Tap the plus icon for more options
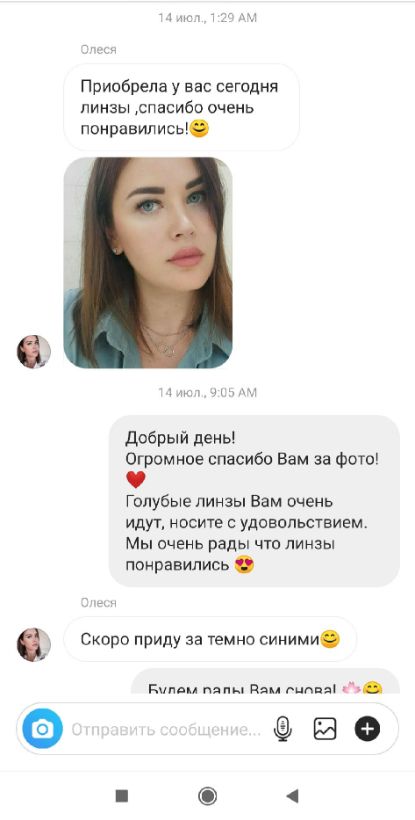 click(367, 728)
